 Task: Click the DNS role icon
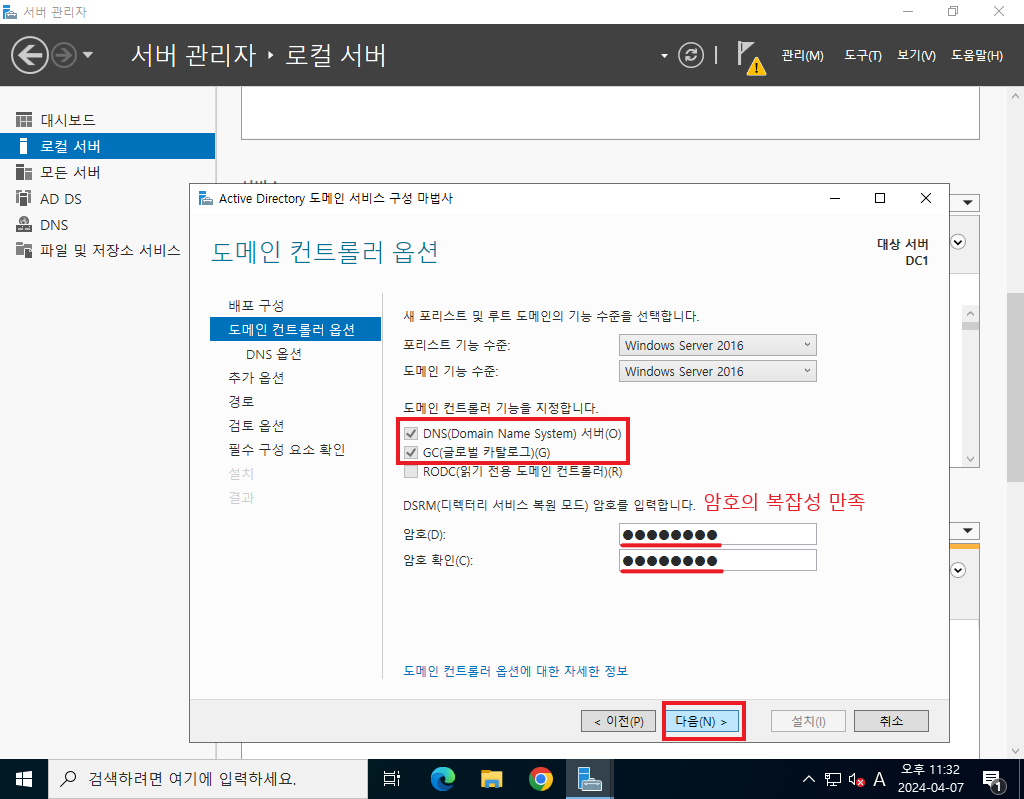click(x=24, y=224)
